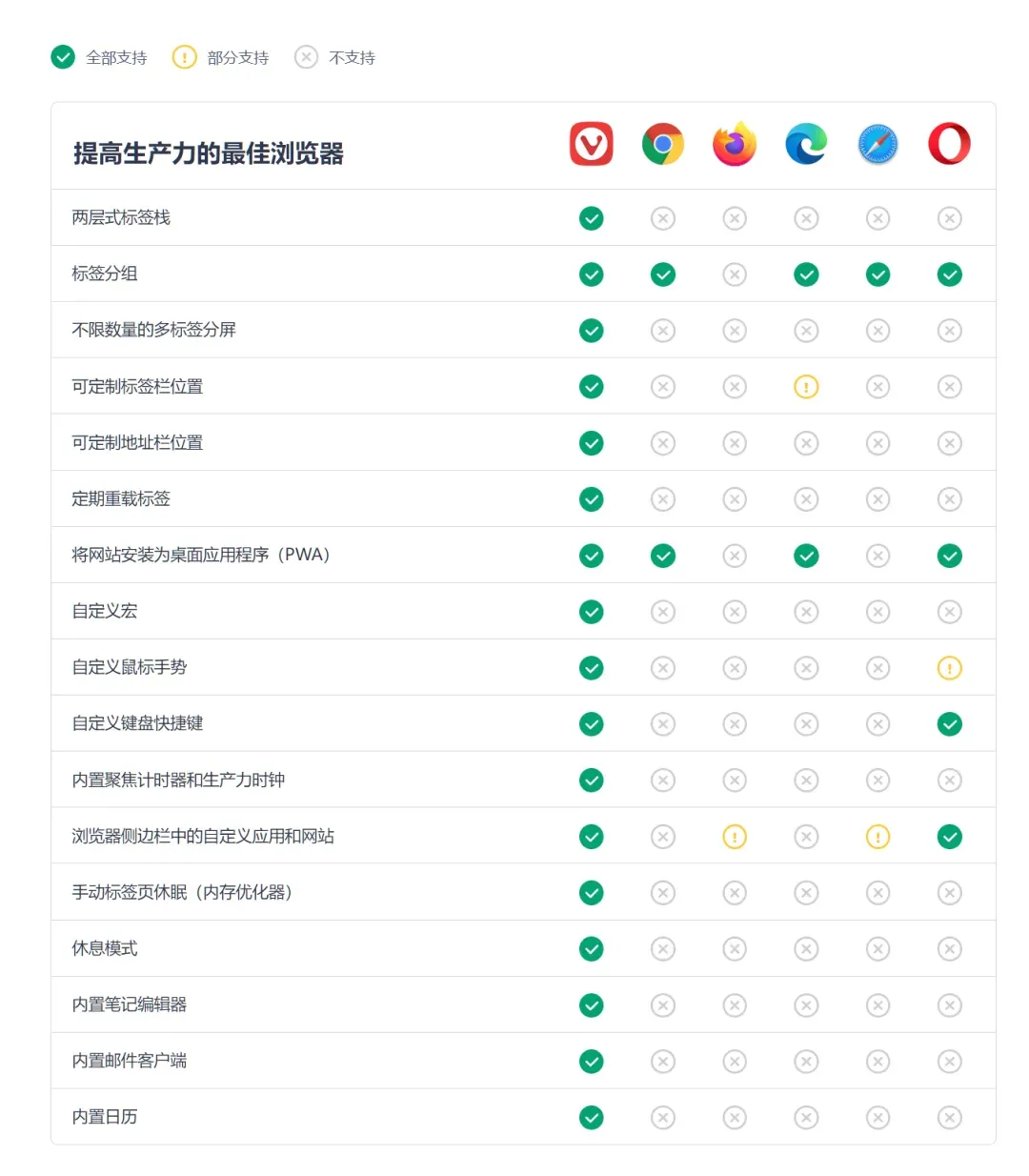Click Chrome's checkmark in PWA row

coord(663,556)
